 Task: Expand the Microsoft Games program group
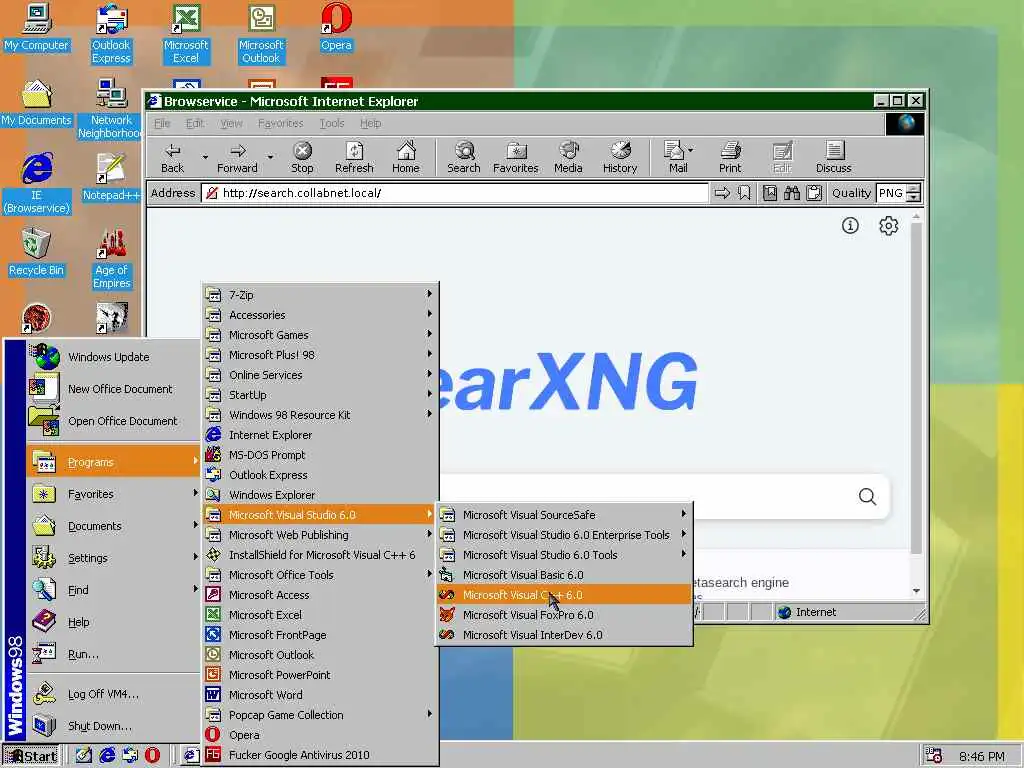[320, 335]
